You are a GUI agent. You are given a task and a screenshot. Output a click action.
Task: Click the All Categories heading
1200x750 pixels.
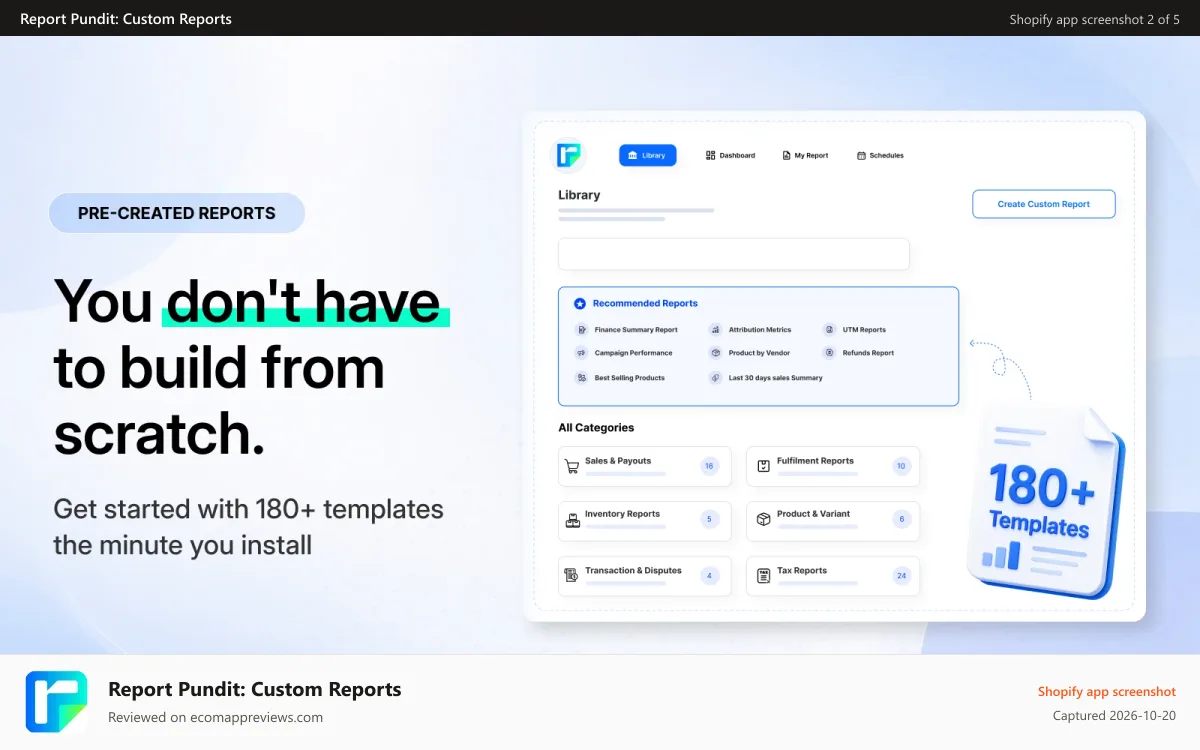[596, 428]
